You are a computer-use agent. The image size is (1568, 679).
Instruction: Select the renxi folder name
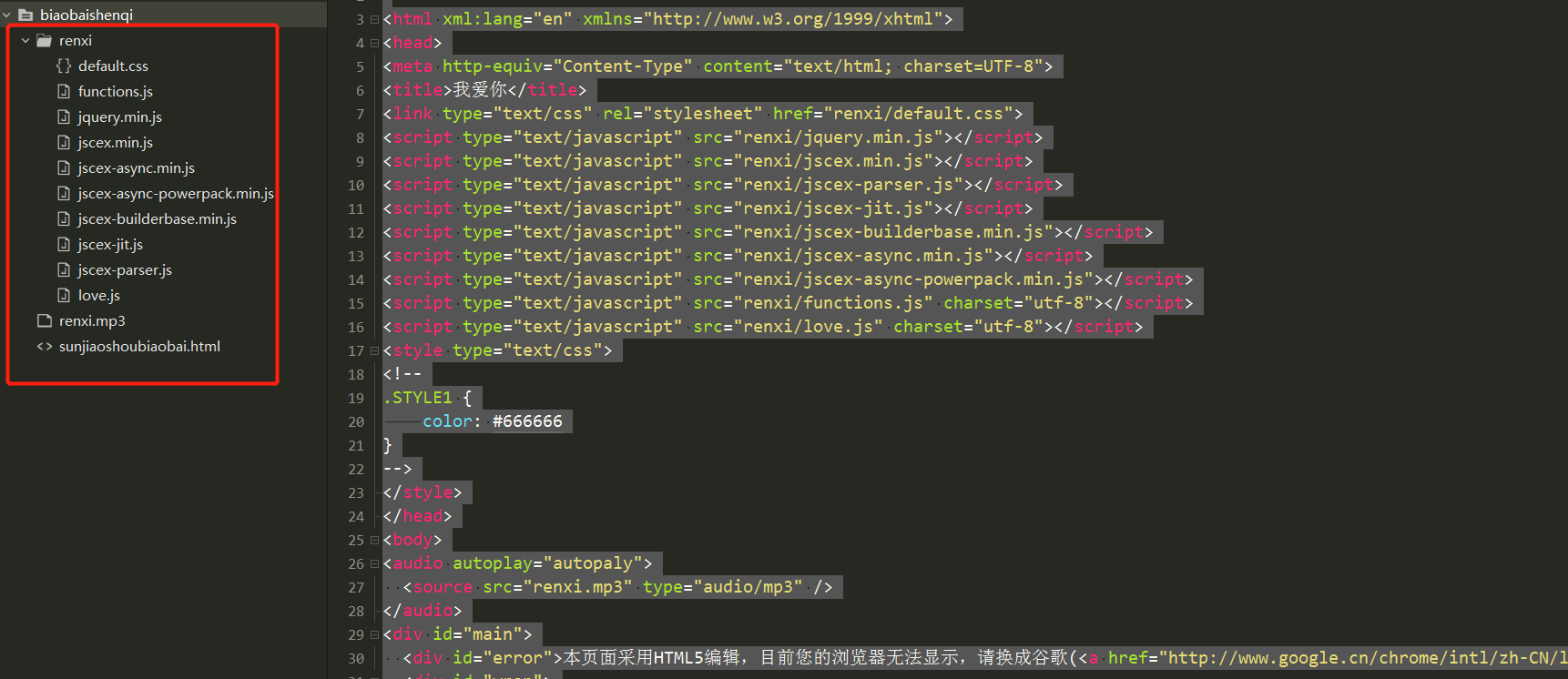(76, 41)
